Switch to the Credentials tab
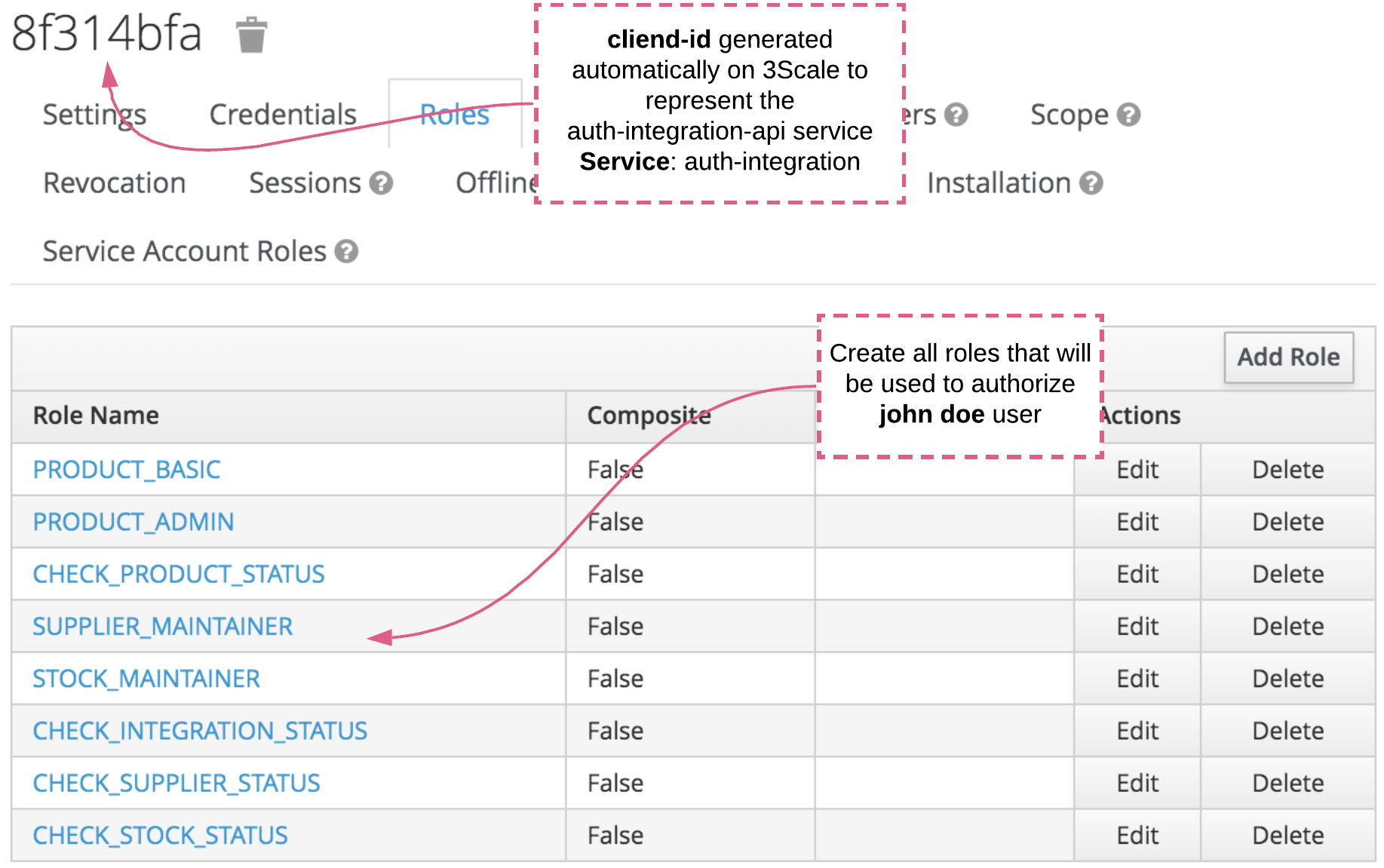Image resolution: width=1384 pixels, height=868 pixels. 282,115
